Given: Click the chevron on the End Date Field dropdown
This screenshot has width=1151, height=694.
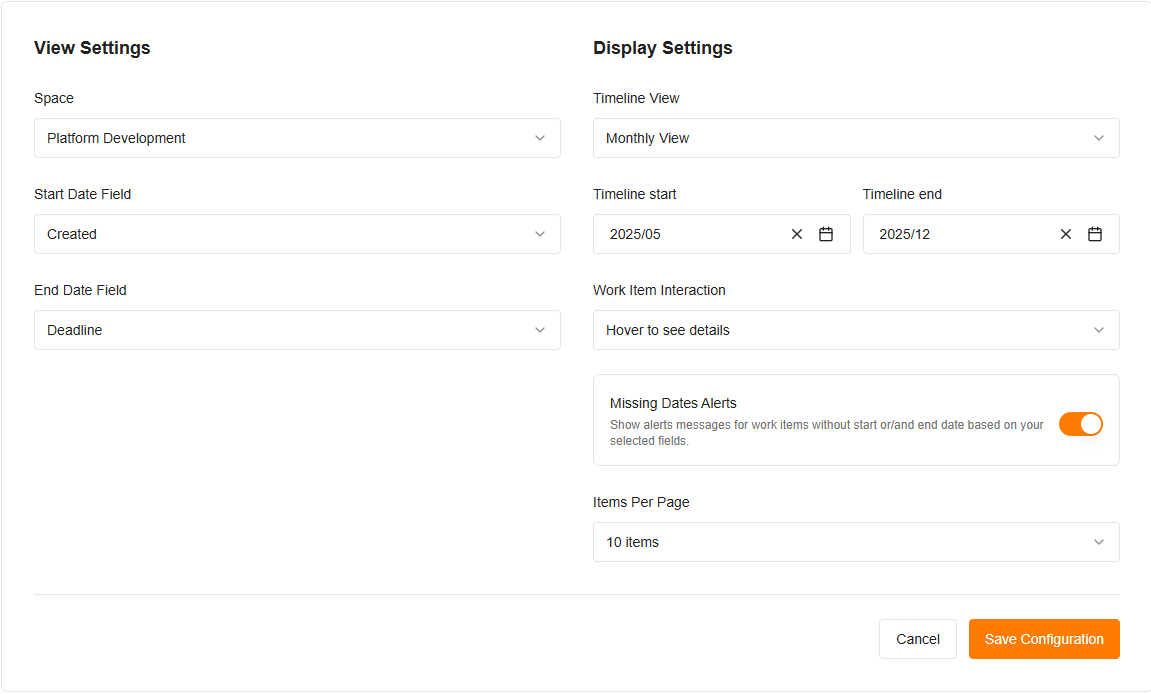Looking at the screenshot, I should [540, 329].
